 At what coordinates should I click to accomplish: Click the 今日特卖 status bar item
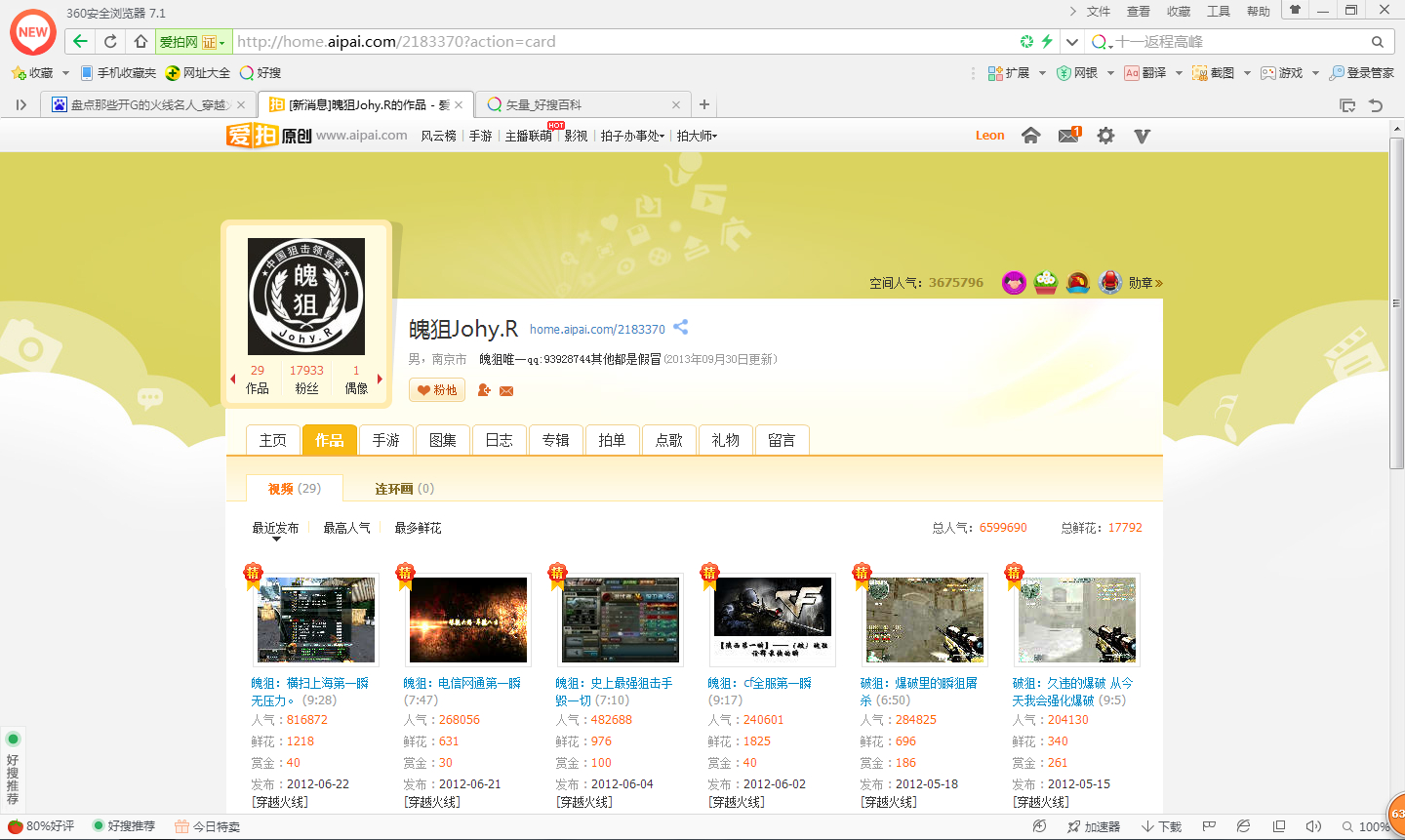tap(207, 826)
